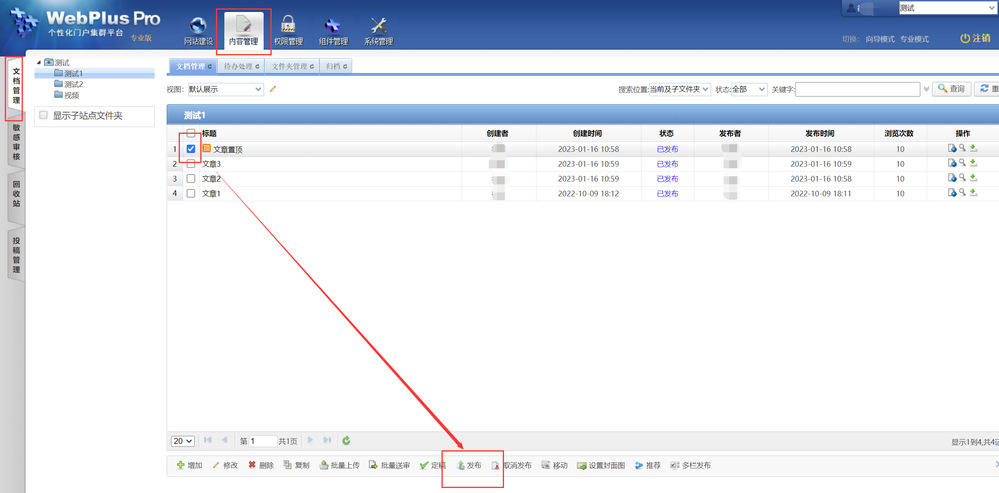This screenshot has height=493, width=999.
Task: Open 网站建设 globe icon in top navigation
Action: (x=198, y=28)
